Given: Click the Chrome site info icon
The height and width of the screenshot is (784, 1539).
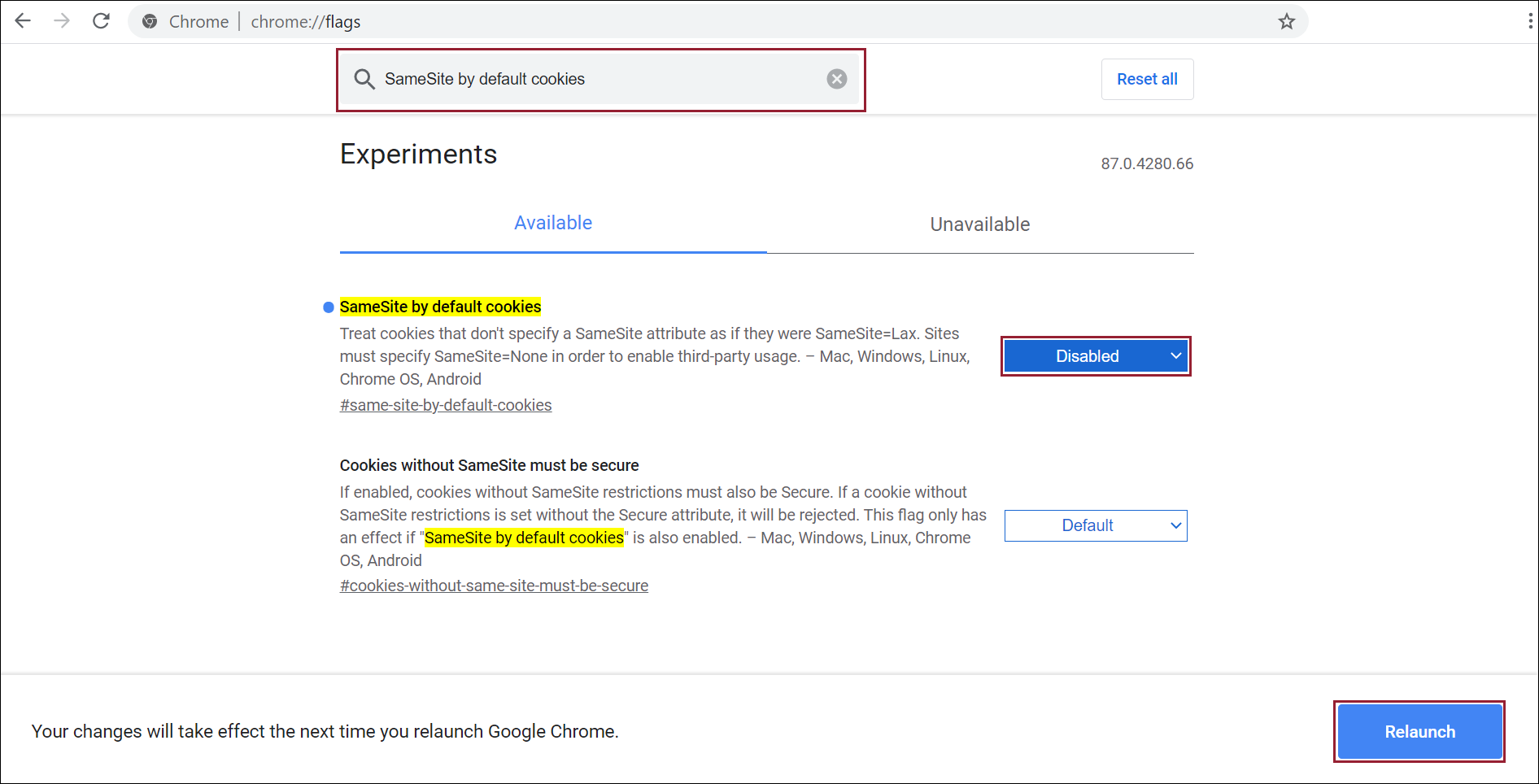Looking at the screenshot, I should tap(150, 22).
